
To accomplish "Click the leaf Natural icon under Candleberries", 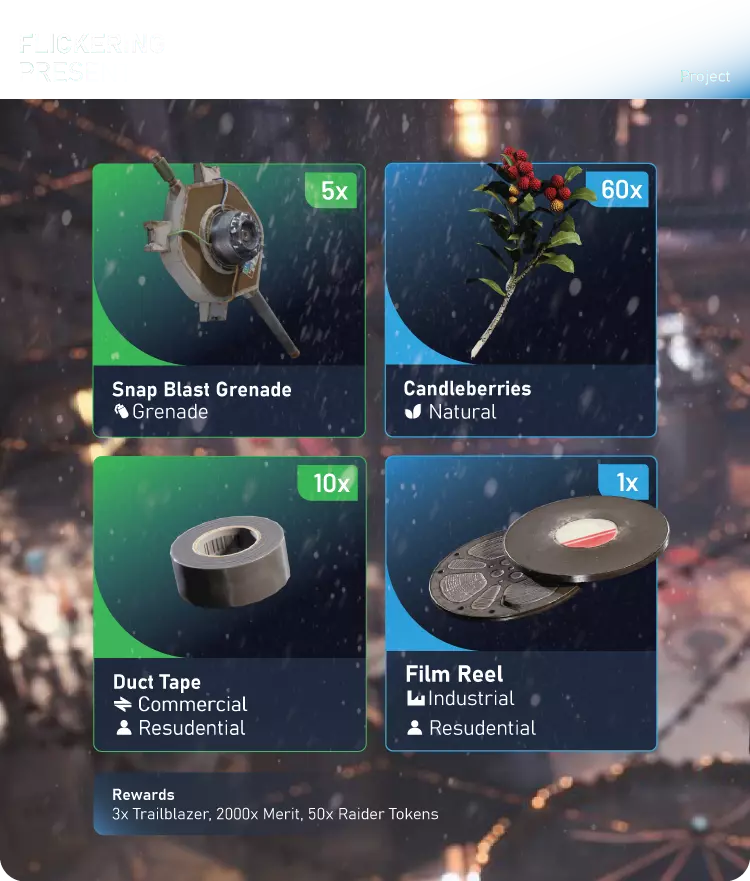I will [413, 412].
